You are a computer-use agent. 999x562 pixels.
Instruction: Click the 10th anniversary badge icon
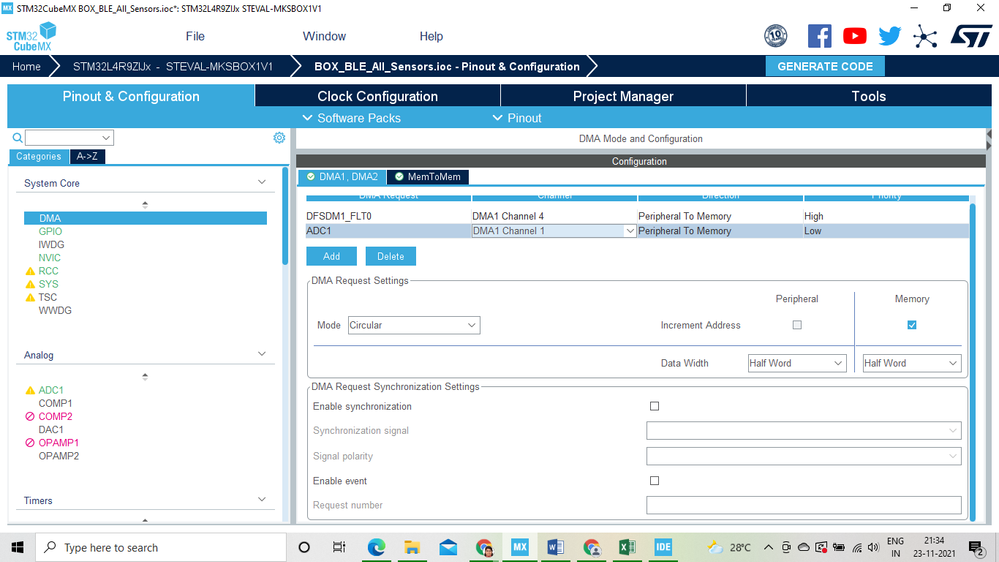775,36
